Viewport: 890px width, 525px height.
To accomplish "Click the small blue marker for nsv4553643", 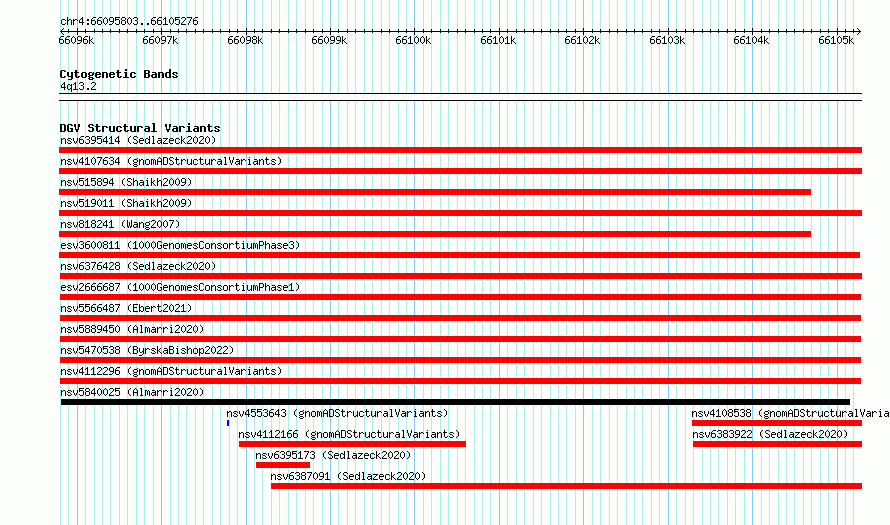I will point(228,423).
